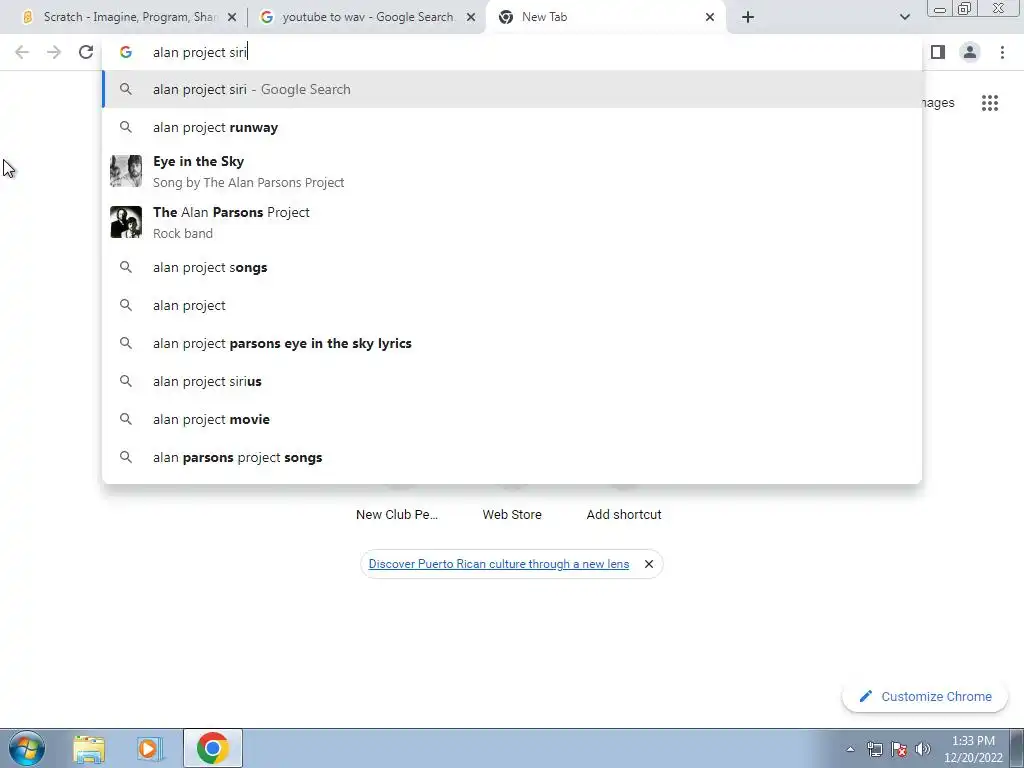
Task: Open The Alan Parsons Project band thumbnail
Action: 126,222
